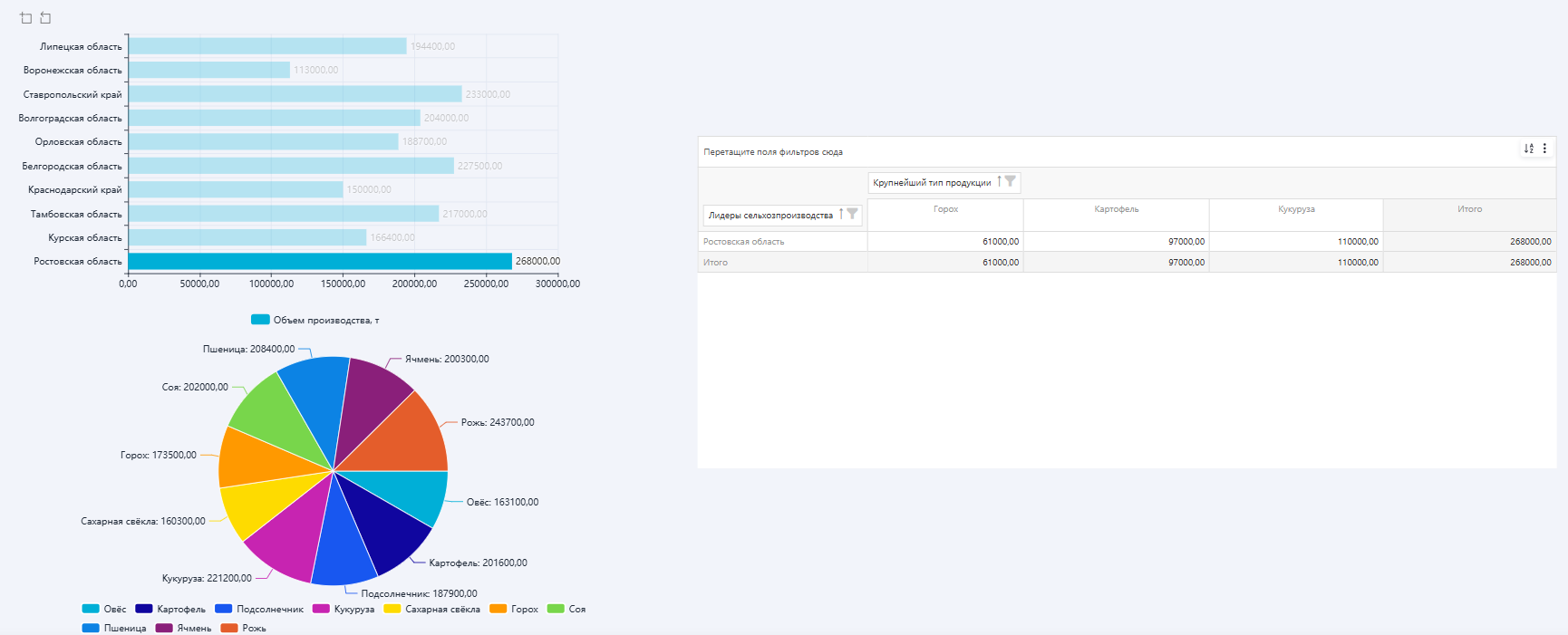This screenshot has width=1568, height=635.
Task: Toggle Объем производства, т legend on bar chart
Action: pyautogui.click(x=315, y=320)
